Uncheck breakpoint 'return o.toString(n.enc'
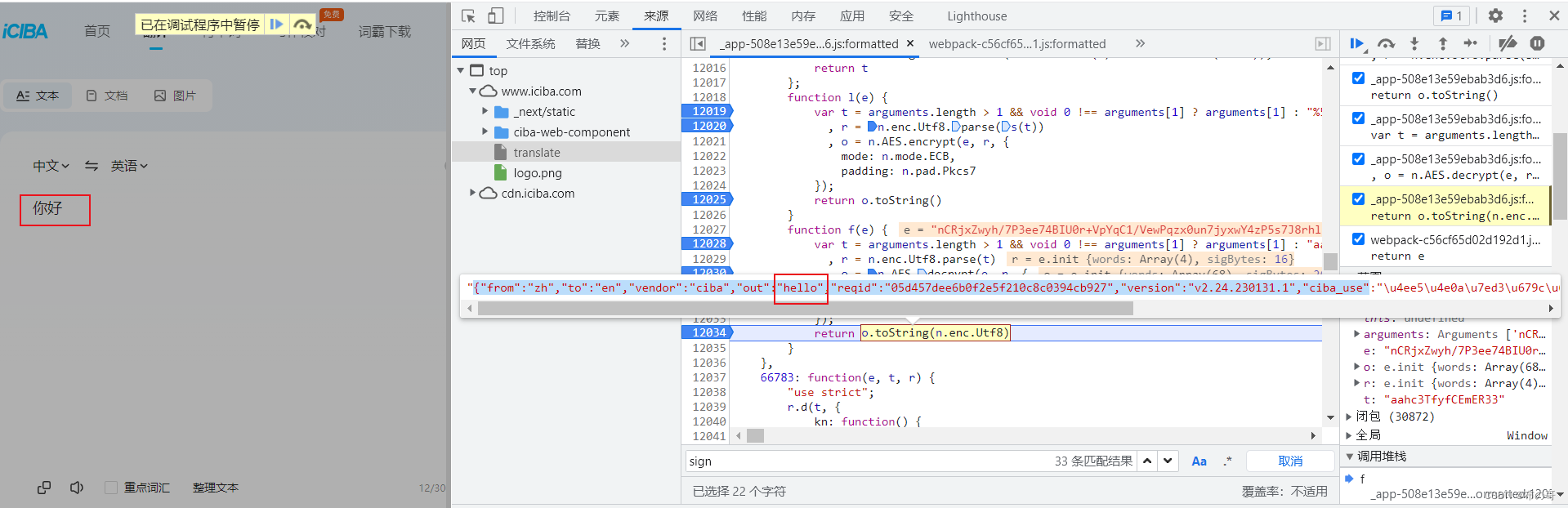Viewport: 1568px width, 508px height. [1358, 198]
